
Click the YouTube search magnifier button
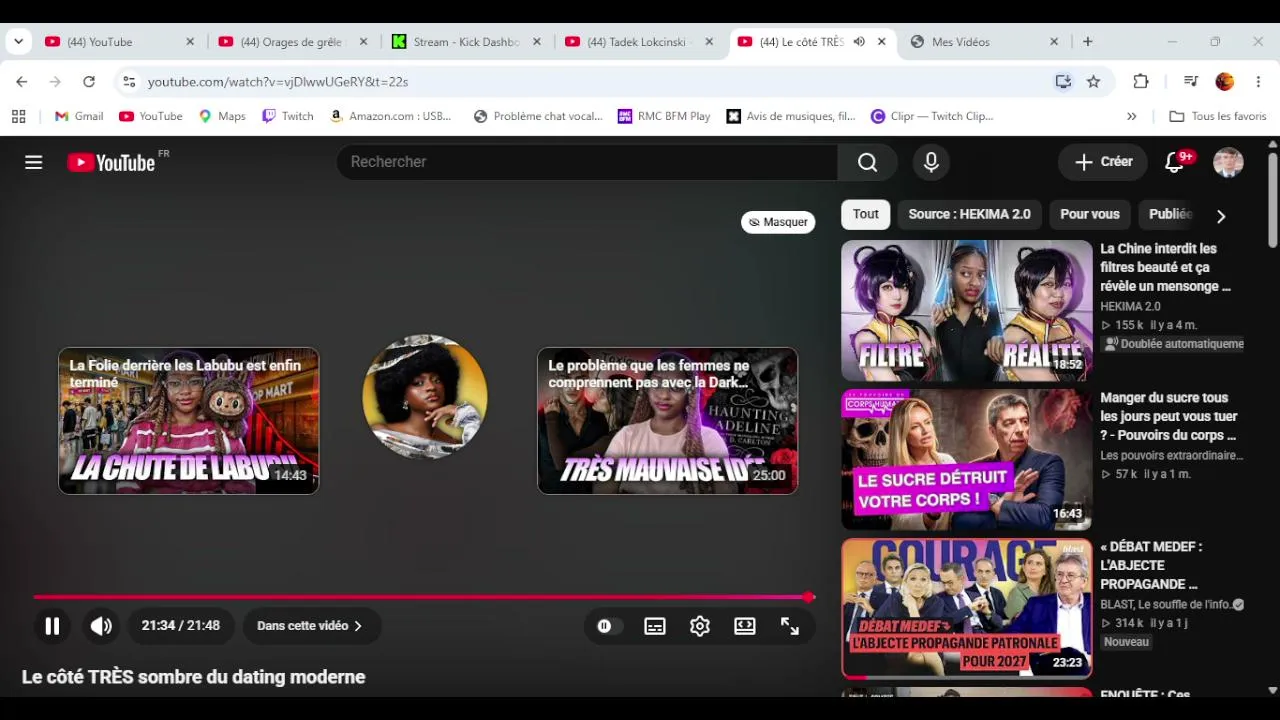(867, 162)
